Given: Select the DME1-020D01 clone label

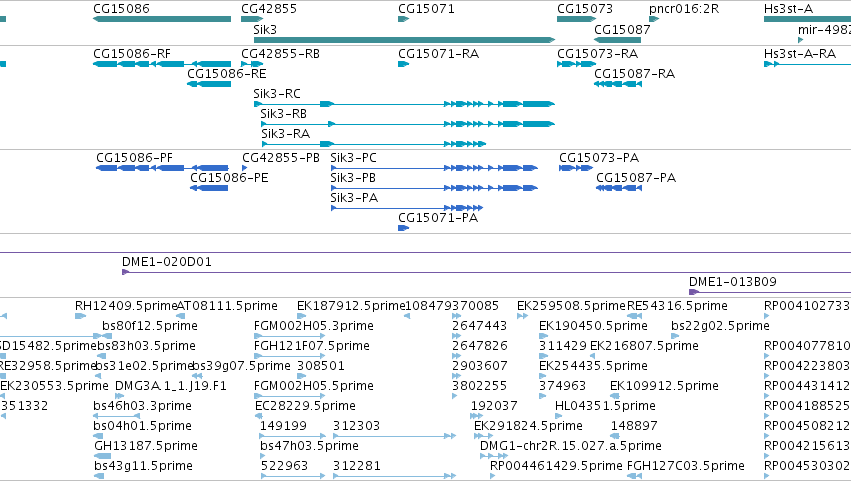Looking at the screenshot, I should 167,262.
